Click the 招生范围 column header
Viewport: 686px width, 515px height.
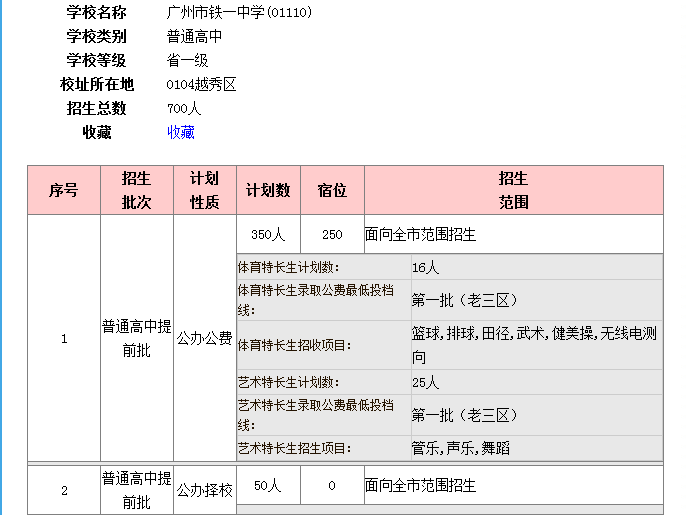(514, 190)
